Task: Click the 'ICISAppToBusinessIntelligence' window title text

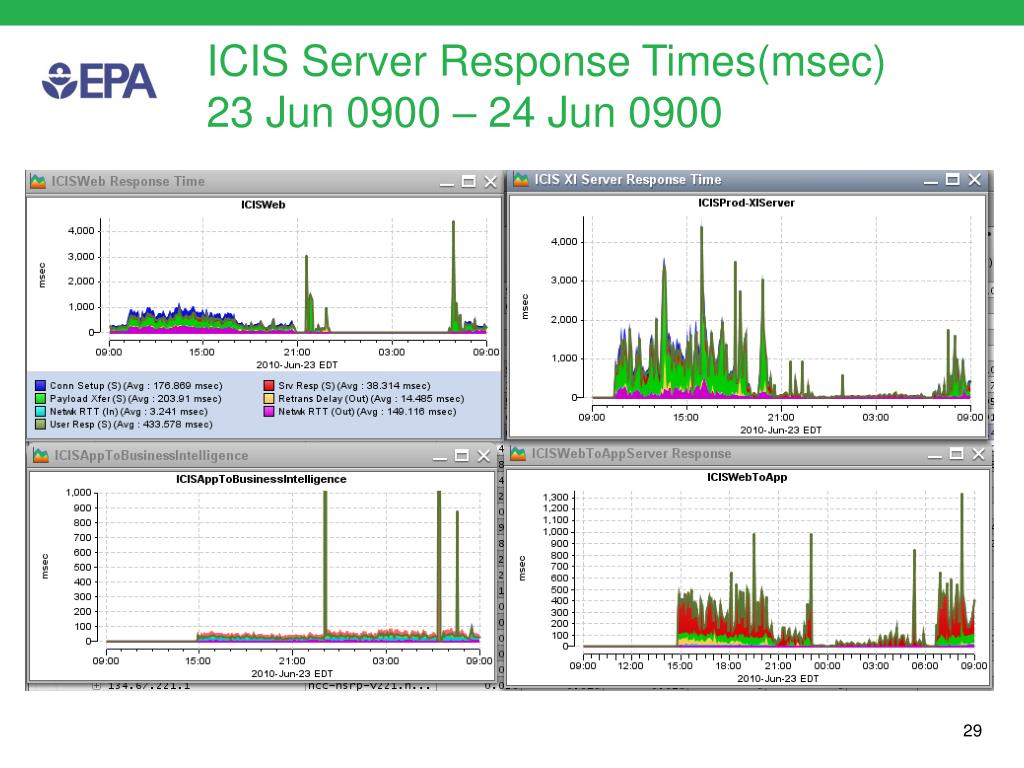Action: click(152, 455)
